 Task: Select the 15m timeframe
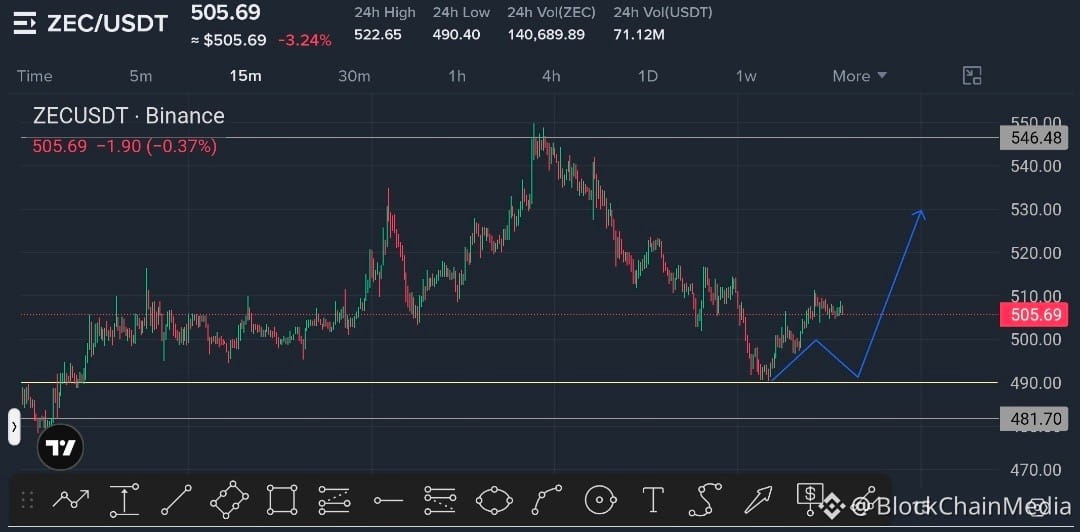click(x=245, y=76)
